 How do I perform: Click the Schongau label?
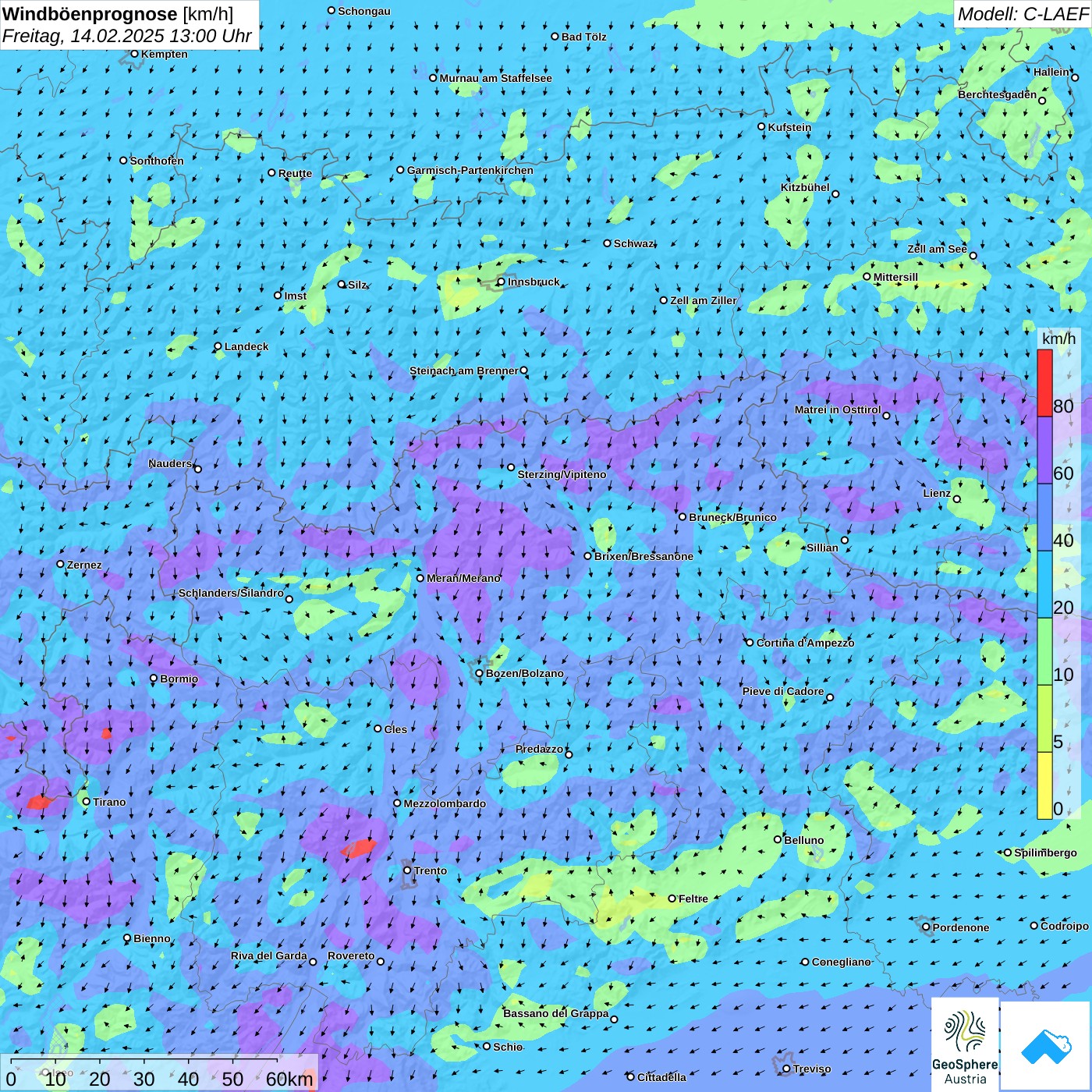pos(364,11)
